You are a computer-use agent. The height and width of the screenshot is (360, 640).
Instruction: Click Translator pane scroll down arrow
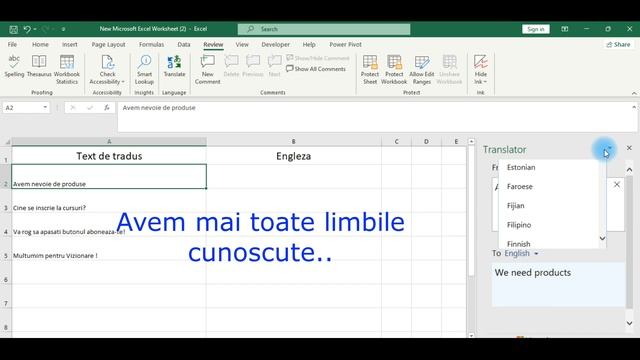coord(629,323)
